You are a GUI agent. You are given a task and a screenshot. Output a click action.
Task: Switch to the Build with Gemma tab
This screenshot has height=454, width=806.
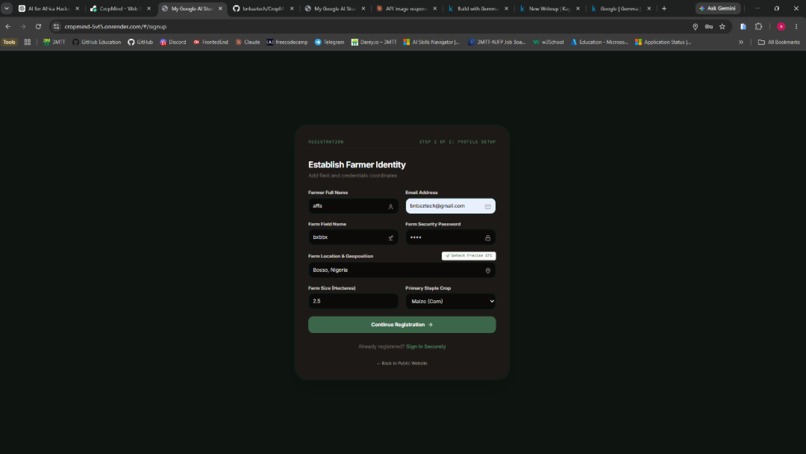478,8
